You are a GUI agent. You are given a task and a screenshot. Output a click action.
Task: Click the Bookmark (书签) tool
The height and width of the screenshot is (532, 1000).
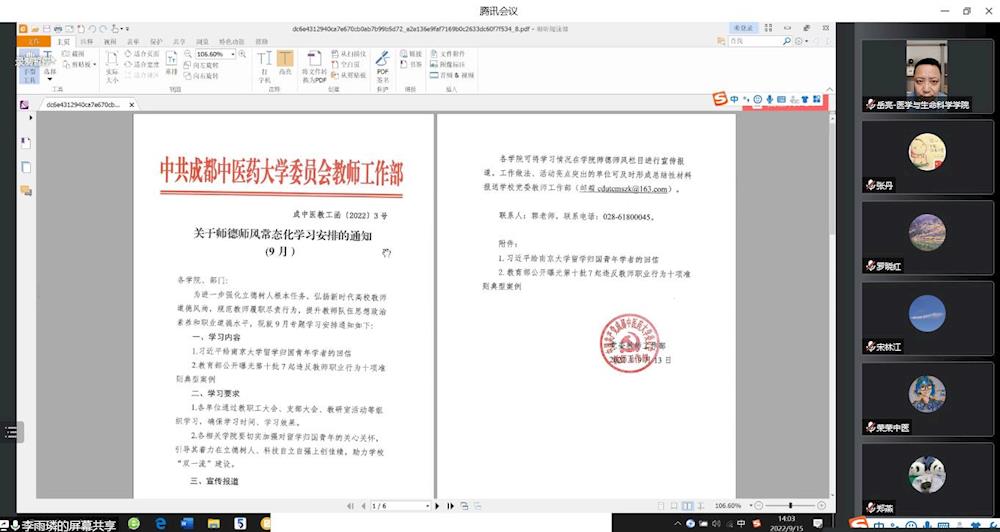click(411, 64)
